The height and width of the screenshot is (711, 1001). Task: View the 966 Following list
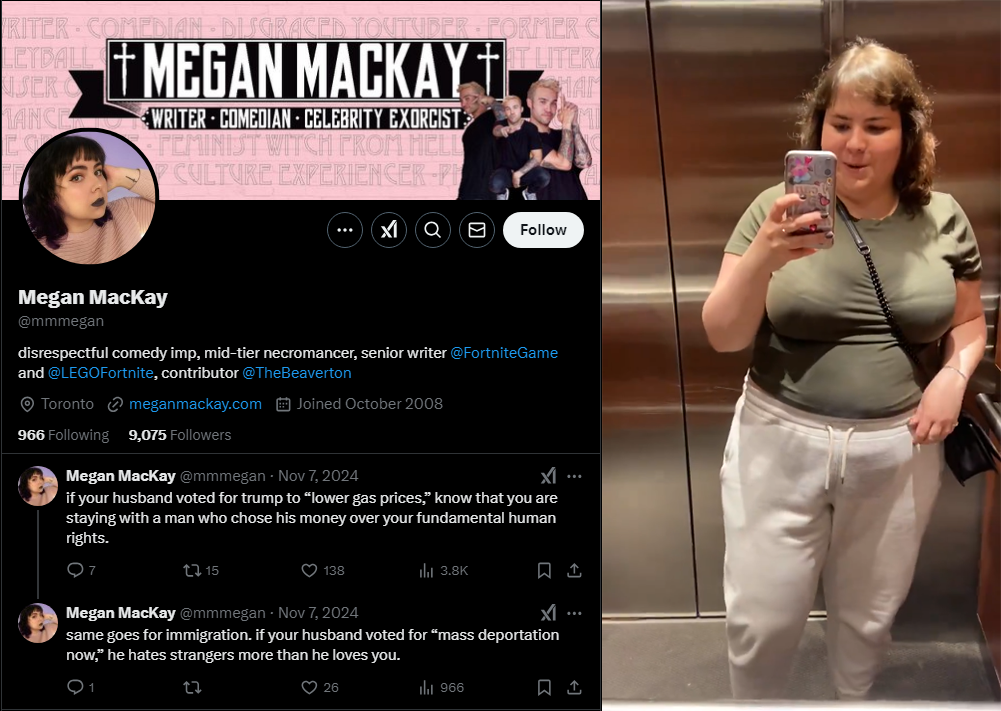63,435
